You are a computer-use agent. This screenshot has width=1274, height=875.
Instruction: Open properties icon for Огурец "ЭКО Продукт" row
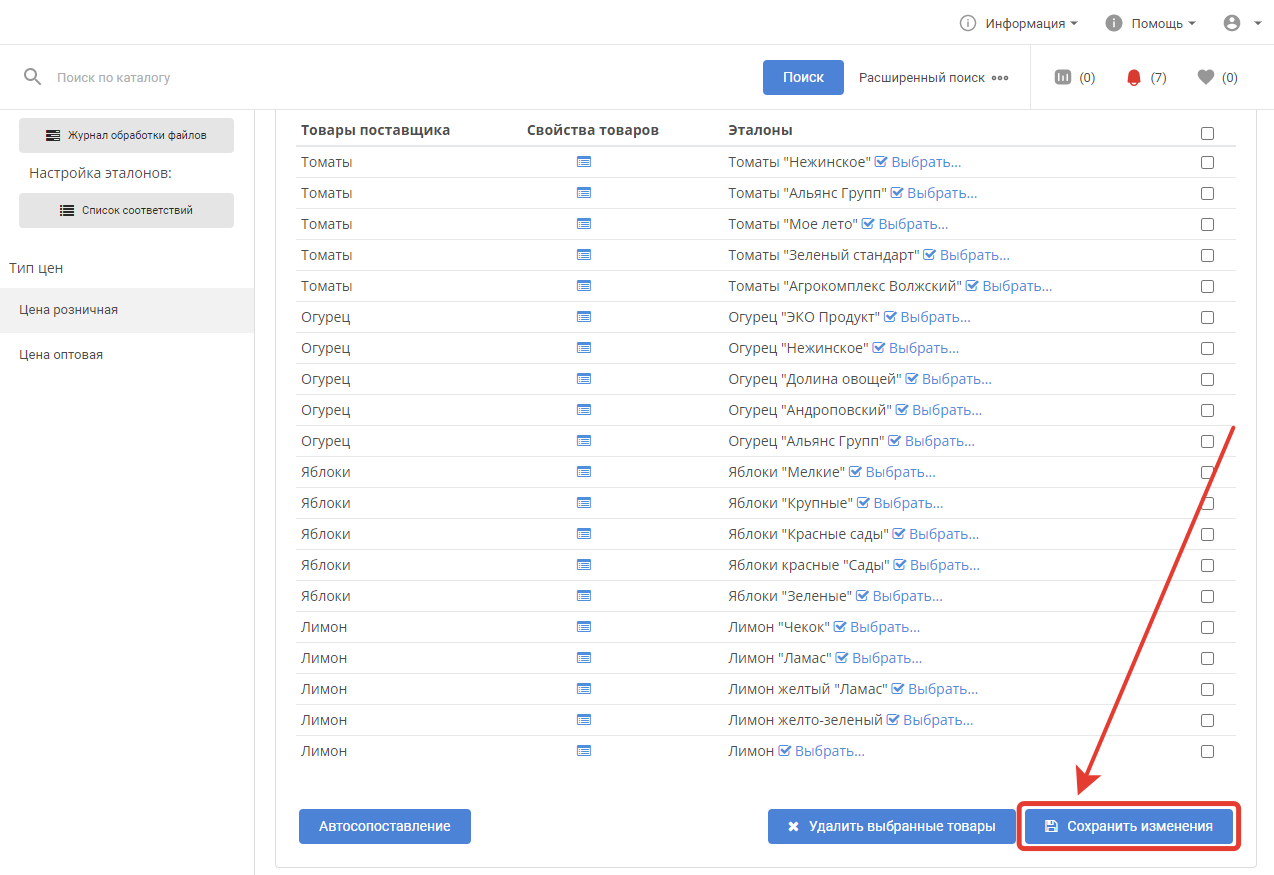point(584,317)
